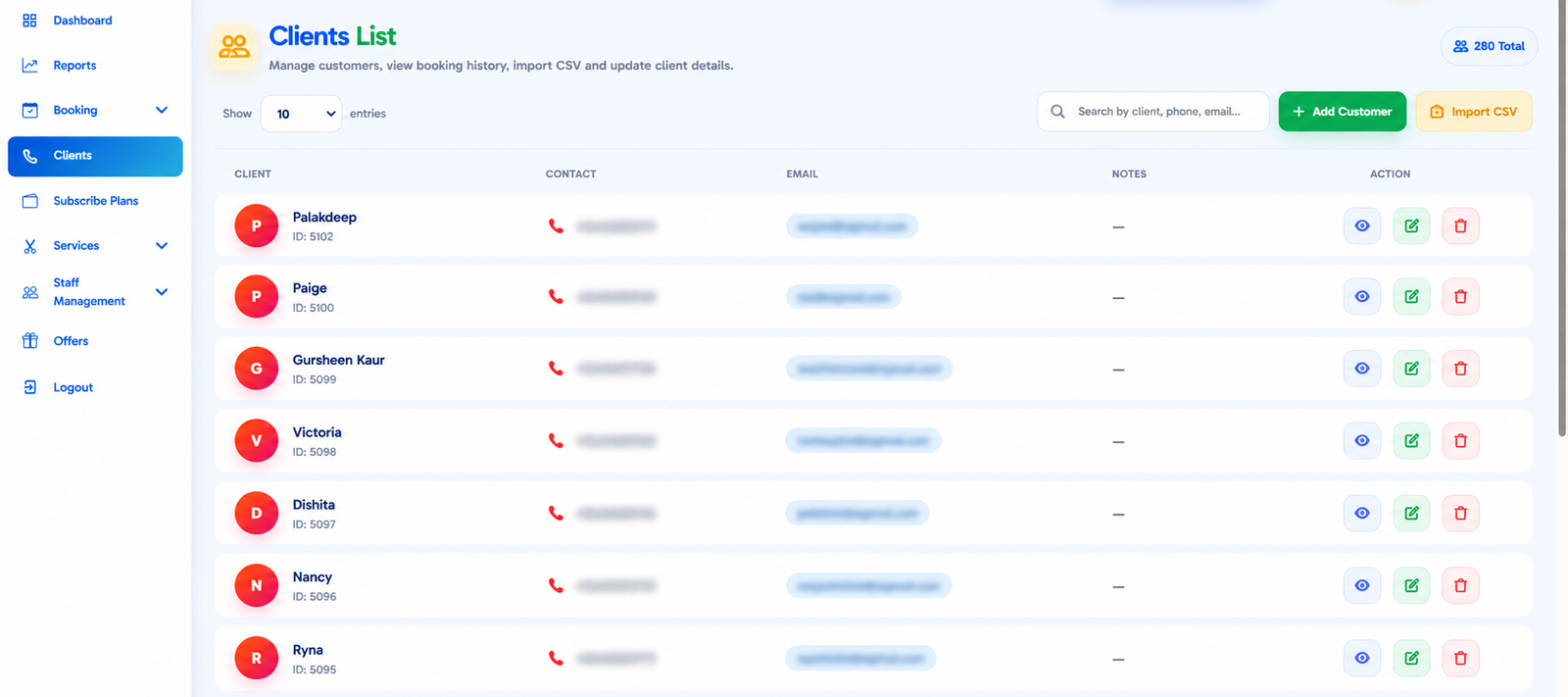The image size is (1568, 697).
Task: Open the Offers page
Action: coord(71,341)
